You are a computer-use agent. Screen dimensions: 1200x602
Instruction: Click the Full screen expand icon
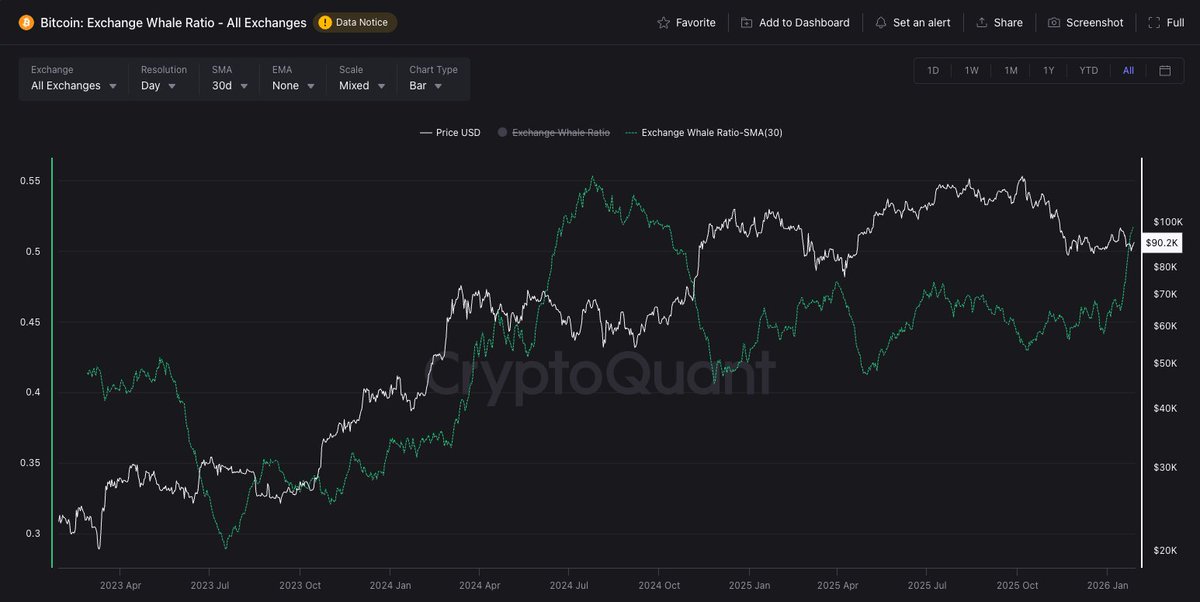point(1153,22)
